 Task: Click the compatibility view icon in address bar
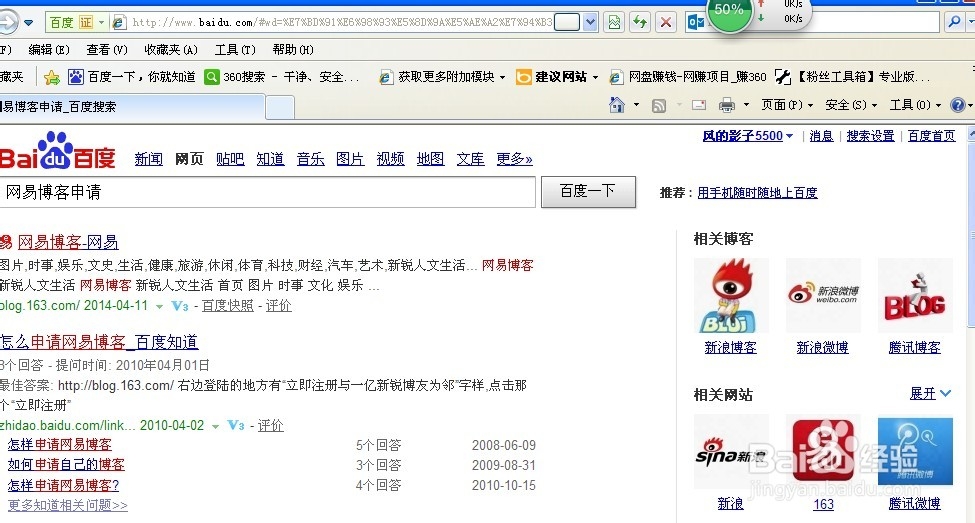point(614,23)
